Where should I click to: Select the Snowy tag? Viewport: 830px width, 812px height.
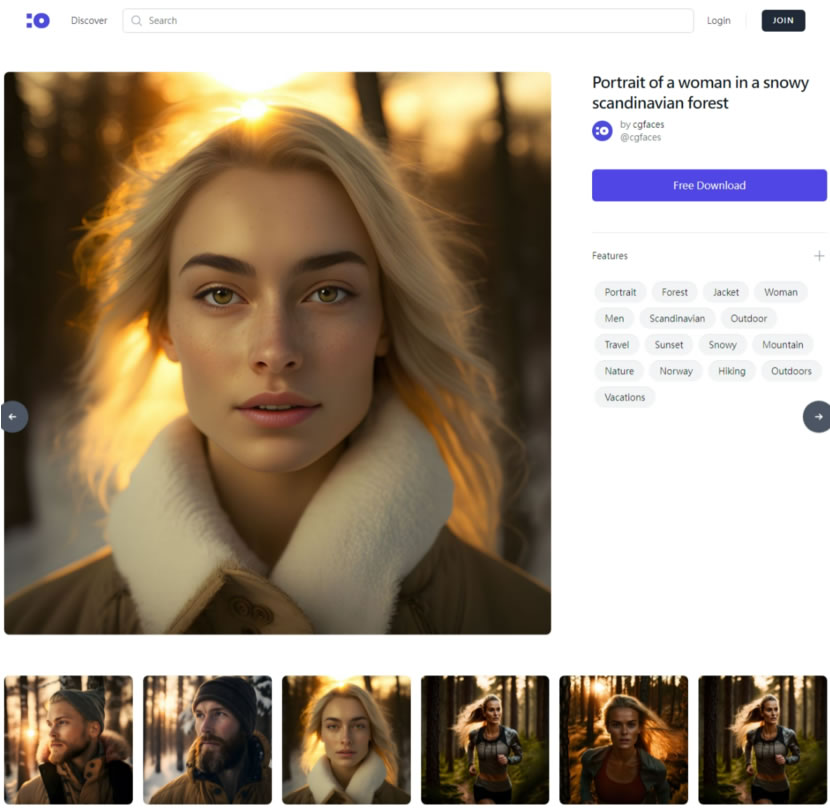[722, 345]
